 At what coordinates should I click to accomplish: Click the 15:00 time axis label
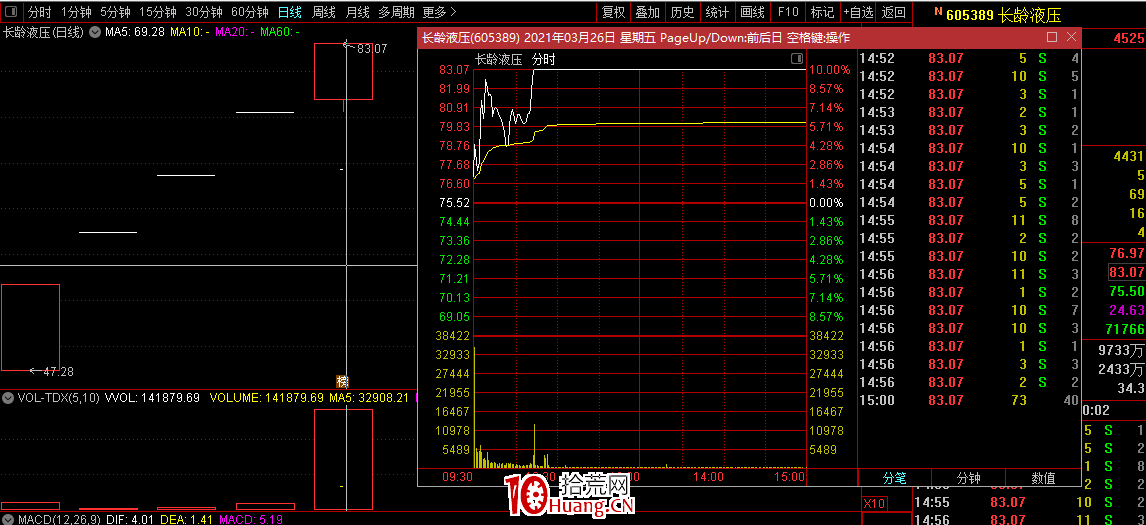[x=790, y=476]
